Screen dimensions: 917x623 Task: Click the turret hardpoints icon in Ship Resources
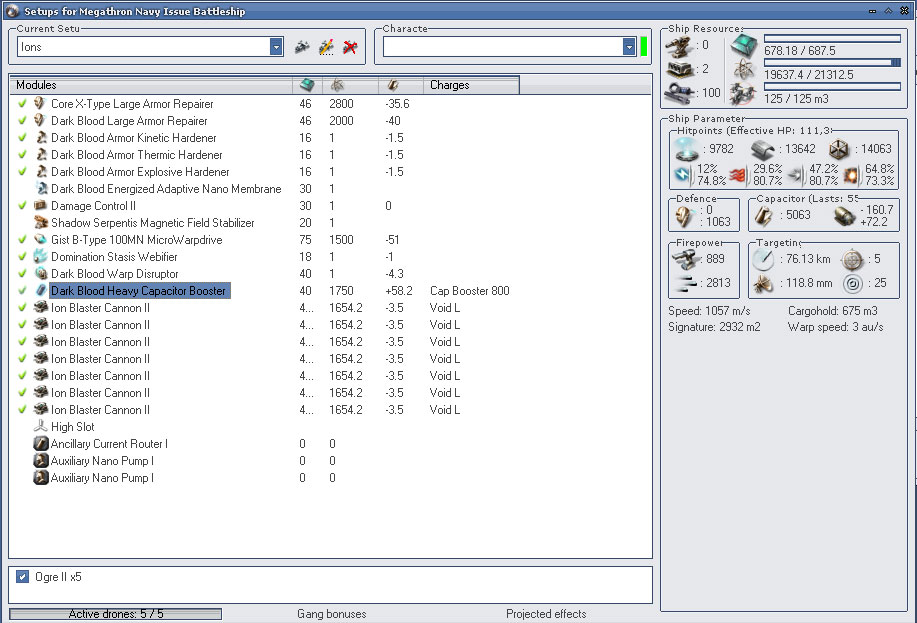pyautogui.click(x=680, y=46)
